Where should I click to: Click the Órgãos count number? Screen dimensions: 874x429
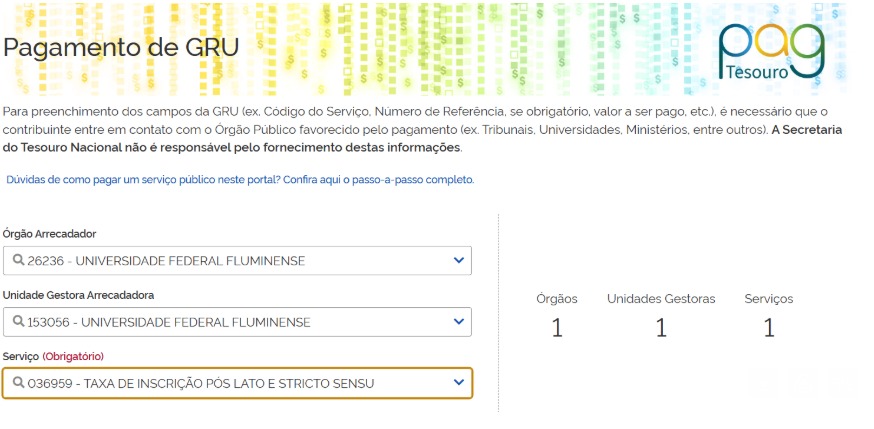pyautogui.click(x=557, y=328)
